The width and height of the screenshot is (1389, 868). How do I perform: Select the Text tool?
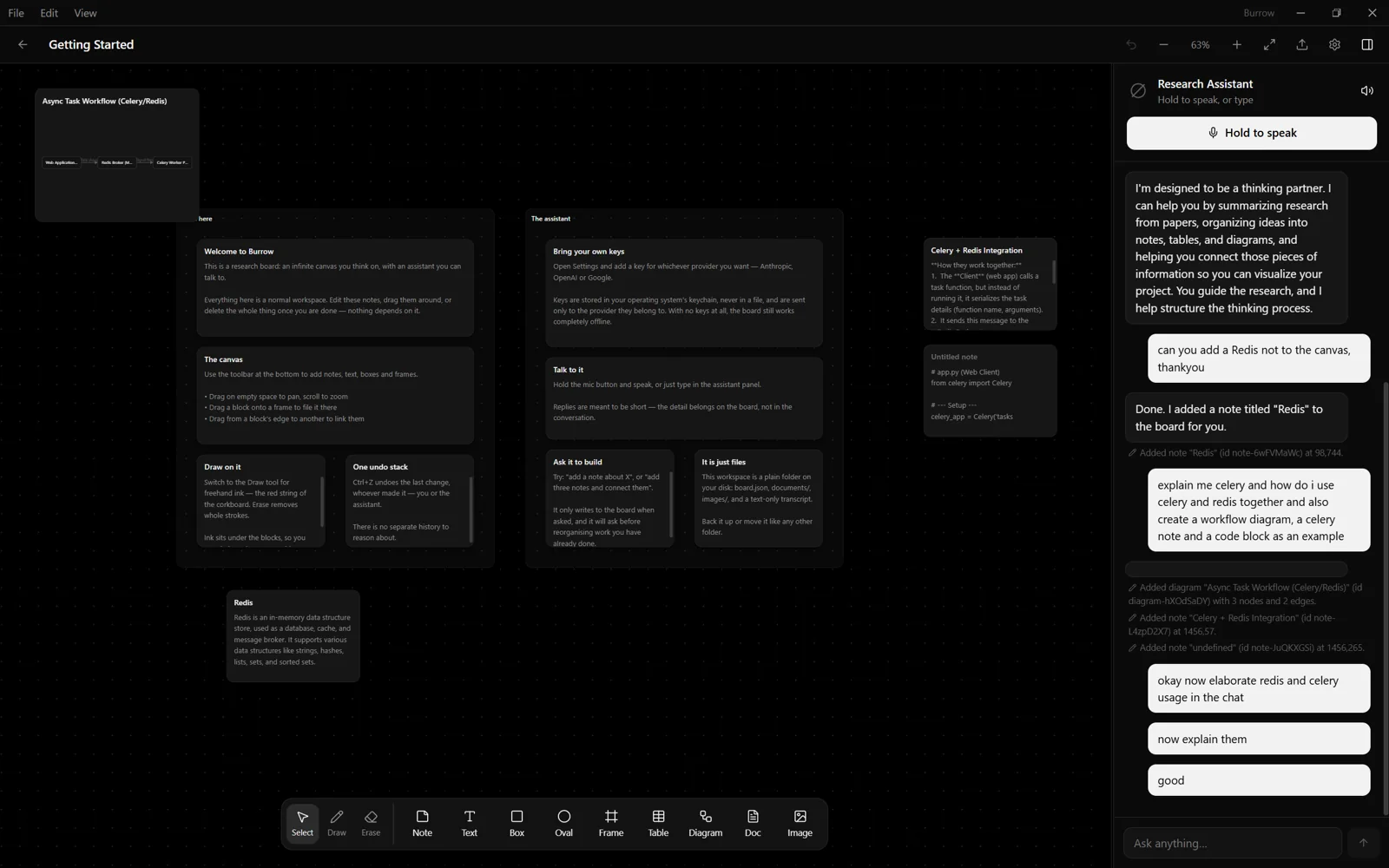(469, 823)
